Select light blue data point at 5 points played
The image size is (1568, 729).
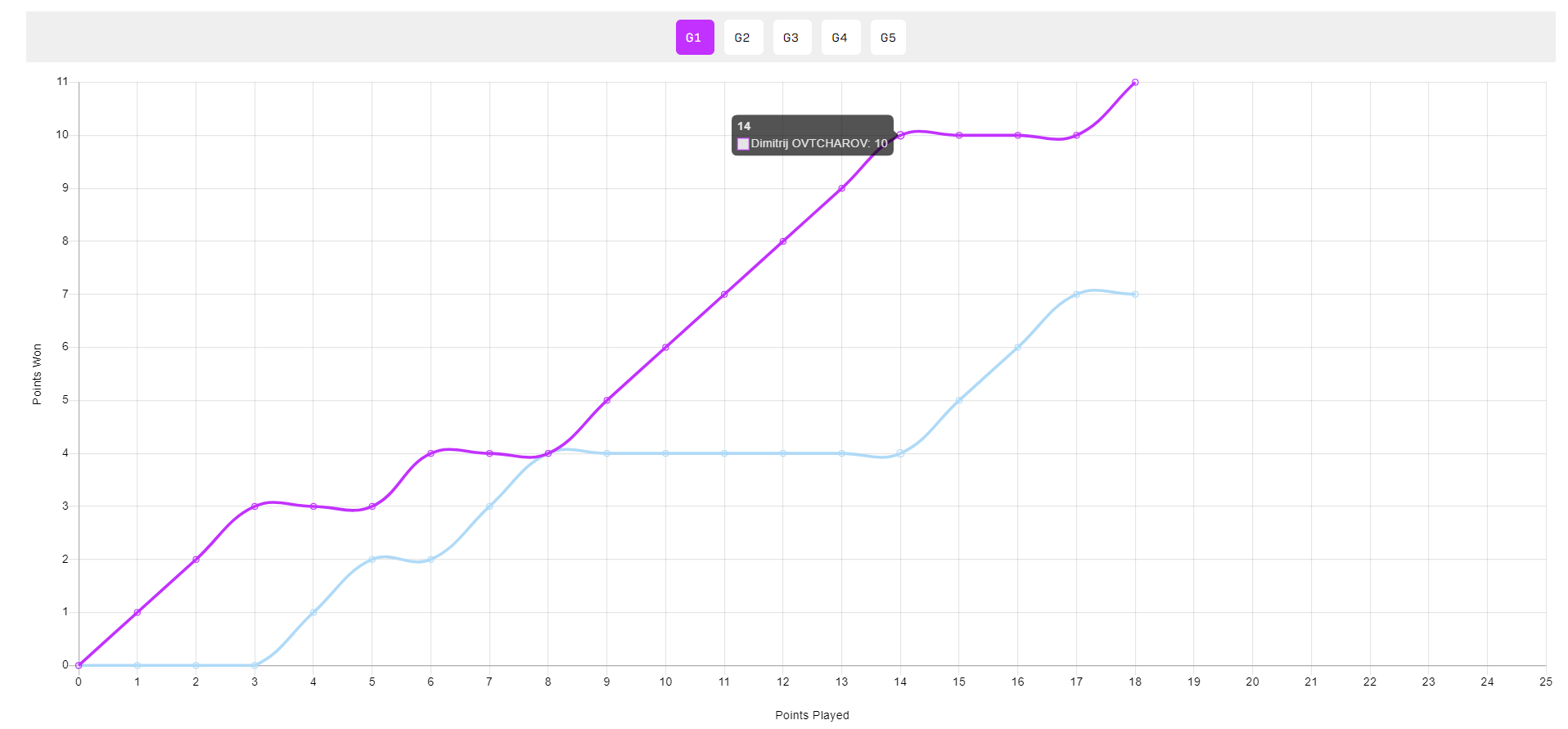pos(372,560)
